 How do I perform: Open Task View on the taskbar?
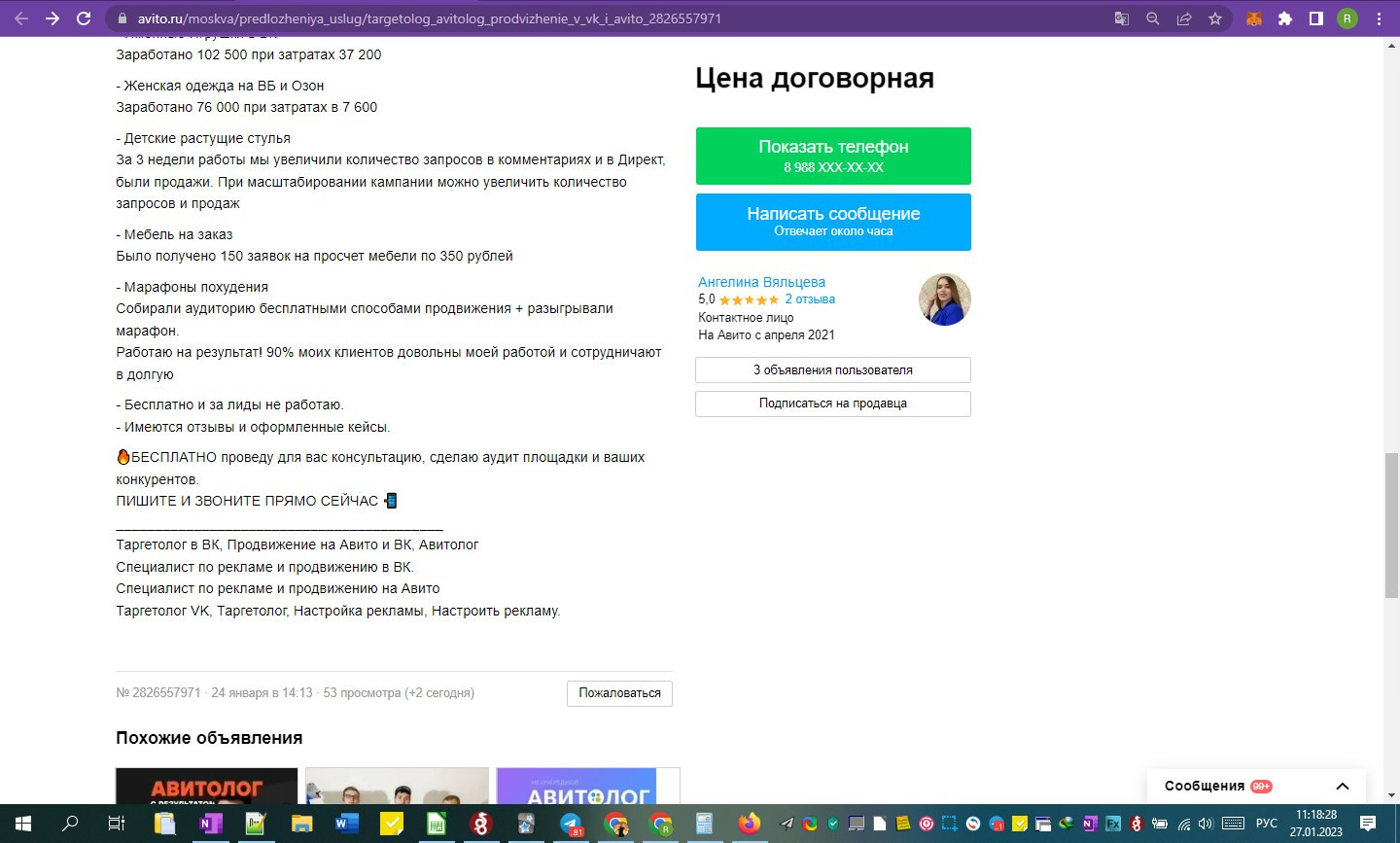[x=116, y=824]
